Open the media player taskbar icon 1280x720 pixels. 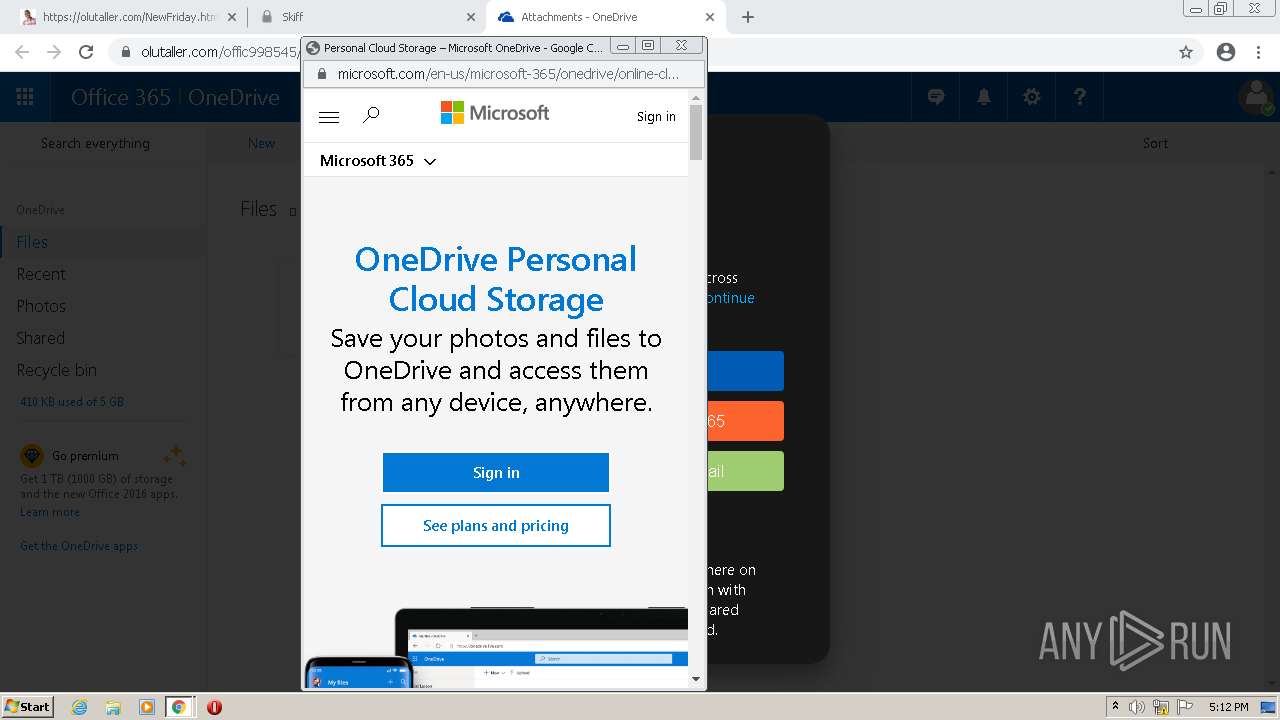(147, 707)
